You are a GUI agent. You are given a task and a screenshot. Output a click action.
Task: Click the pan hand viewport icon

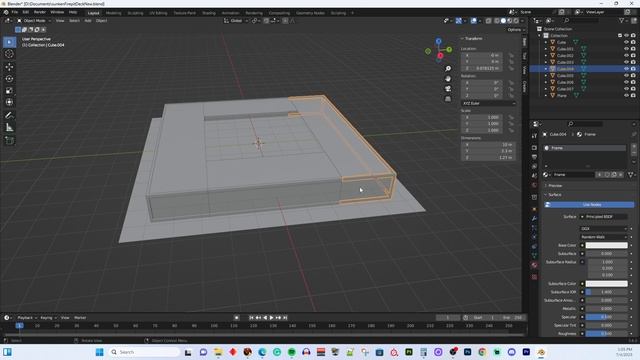coord(448,79)
